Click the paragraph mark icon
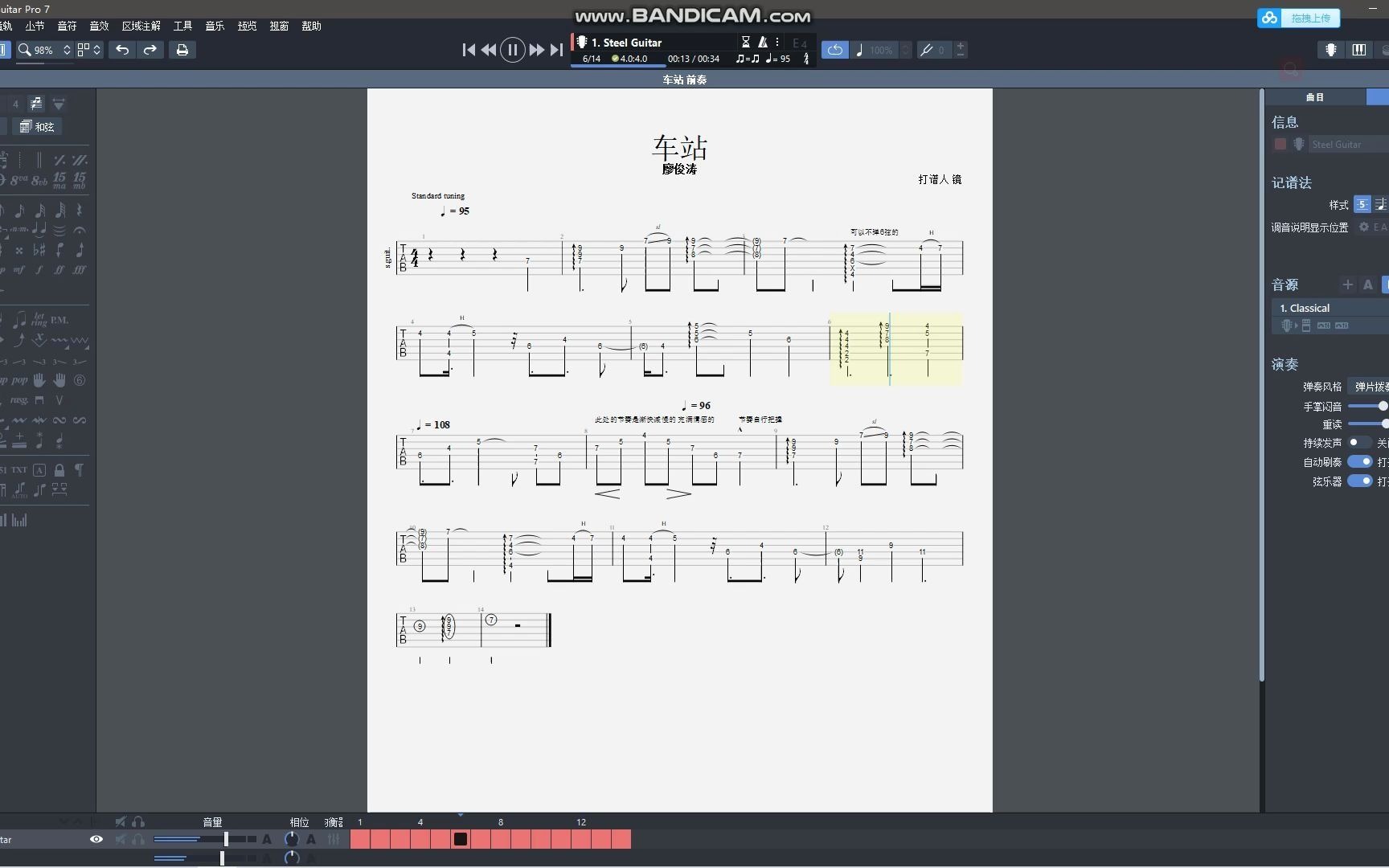 coord(80,470)
